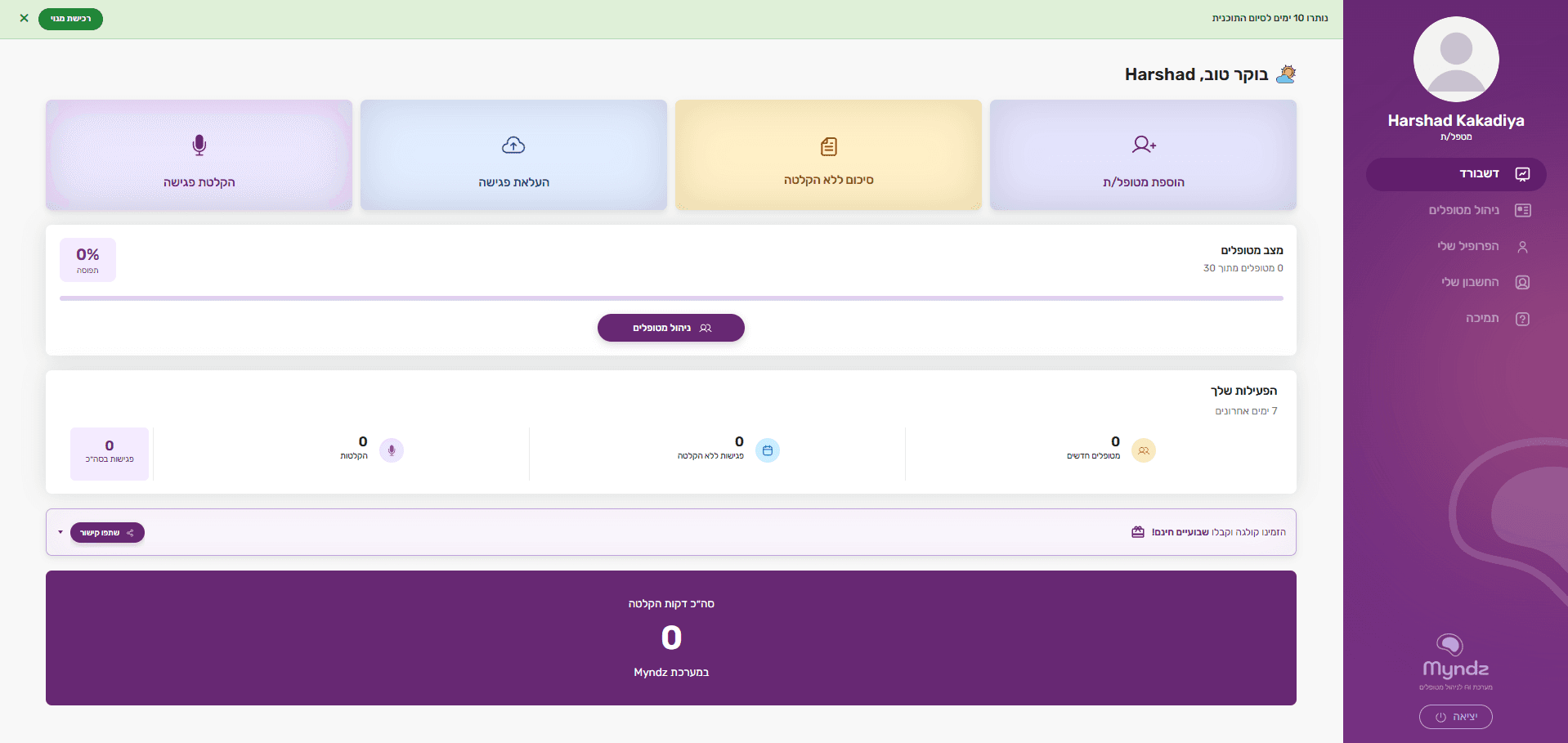Viewport: 1568px width, 743px height.
Task: Click the microphone icon beside הקלטות count
Action: point(392,450)
